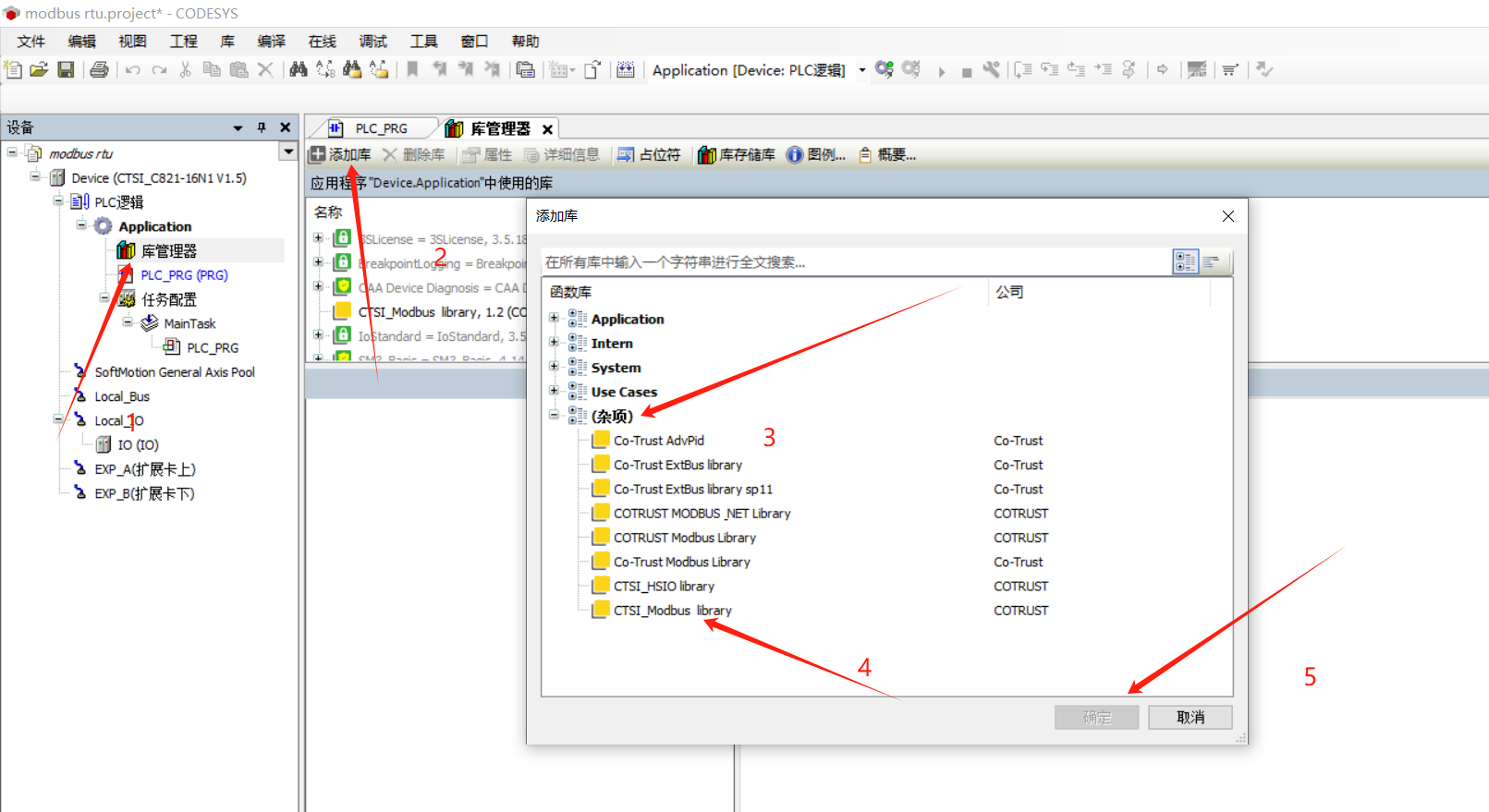Image resolution: width=1489 pixels, height=812 pixels.
Task: Click the Print toolbar icon
Action: [x=99, y=69]
